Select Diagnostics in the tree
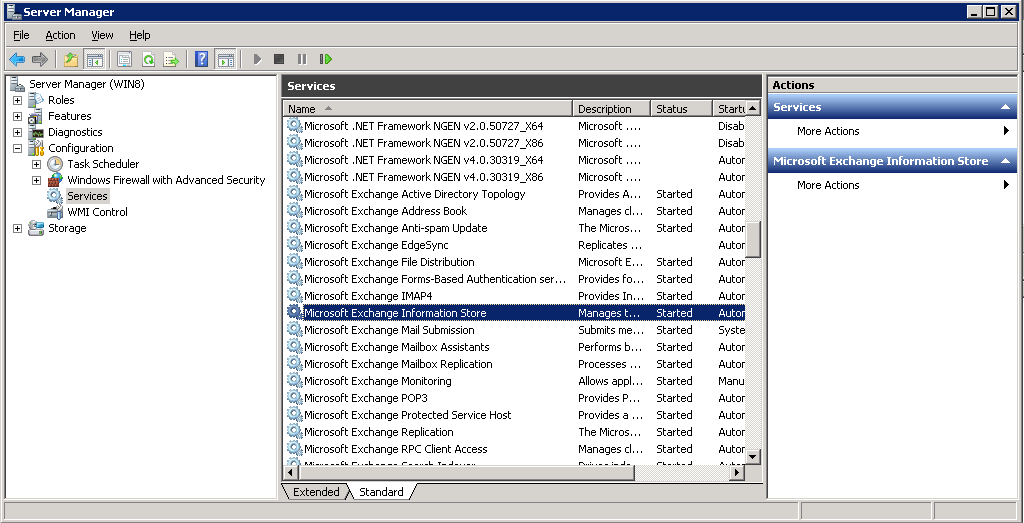Screen dimensions: 1024x523 tap(75, 132)
